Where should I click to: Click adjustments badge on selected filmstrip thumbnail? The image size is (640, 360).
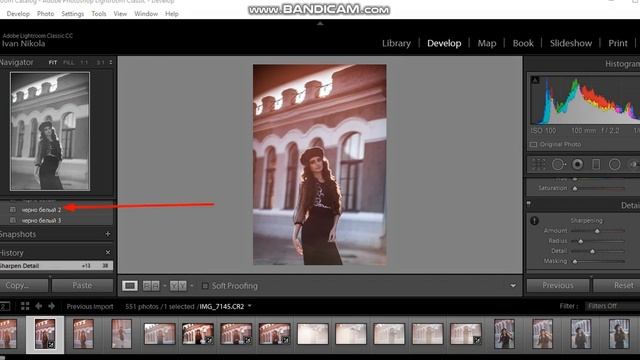[51, 345]
